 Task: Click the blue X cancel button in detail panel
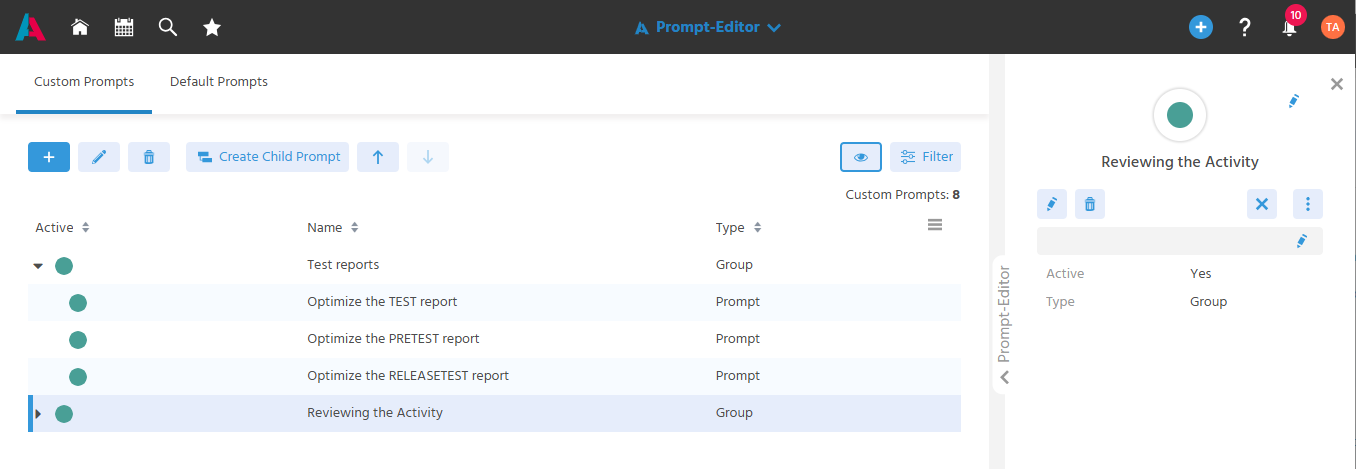click(x=1262, y=204)
